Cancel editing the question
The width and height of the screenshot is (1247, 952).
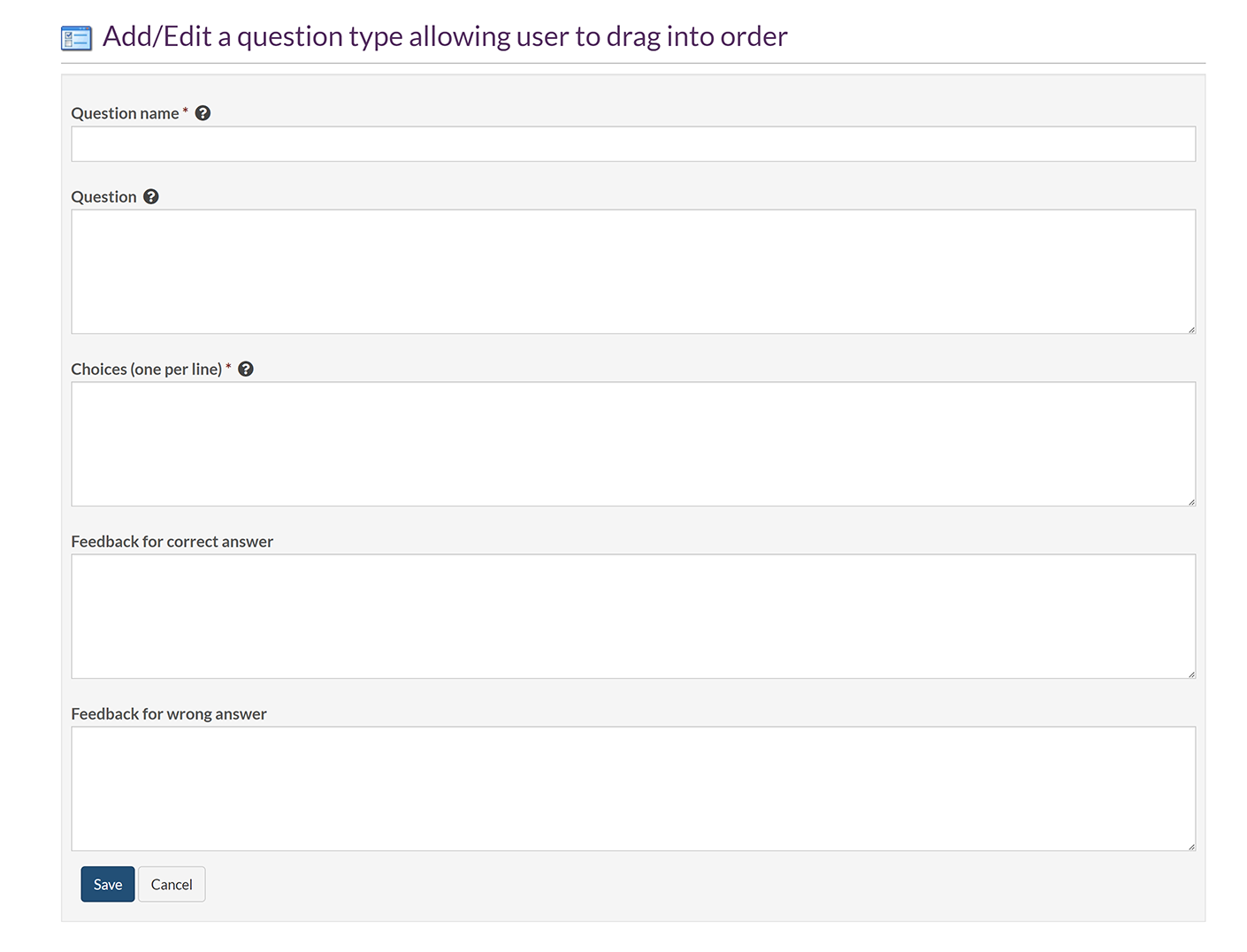172,884
